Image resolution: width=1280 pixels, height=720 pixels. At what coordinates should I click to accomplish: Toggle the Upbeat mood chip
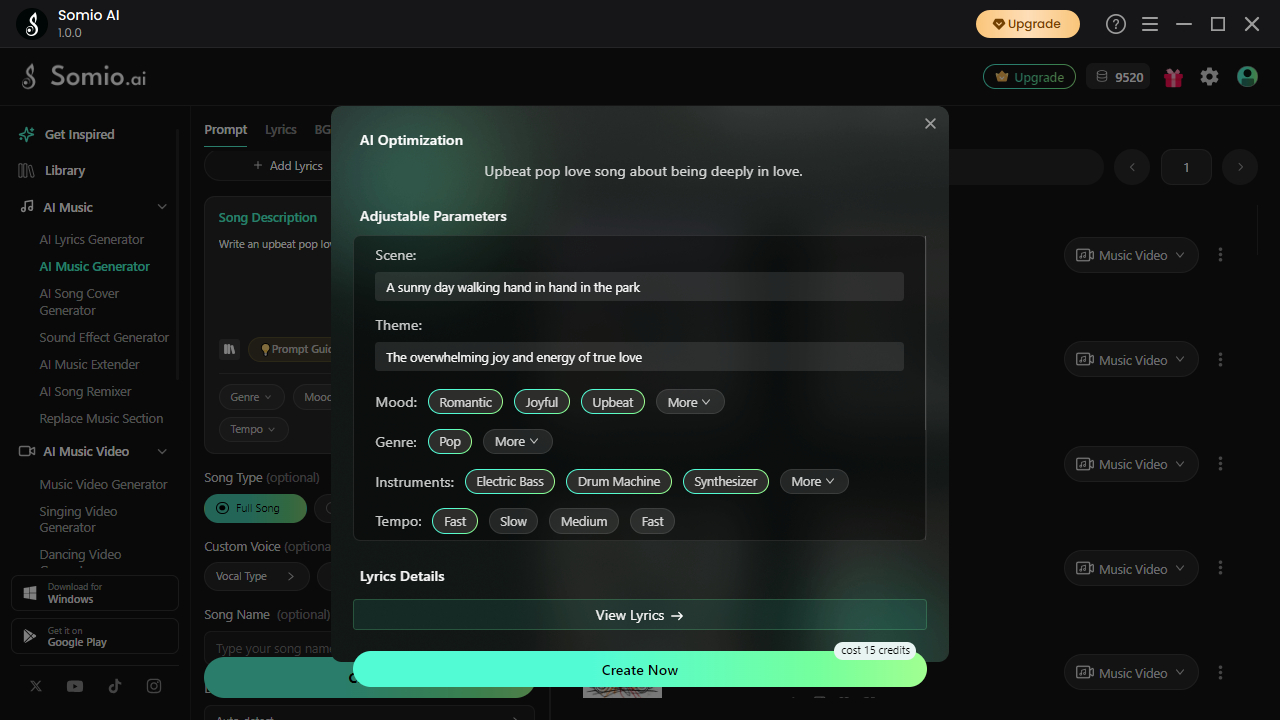(x=612, y=402)
